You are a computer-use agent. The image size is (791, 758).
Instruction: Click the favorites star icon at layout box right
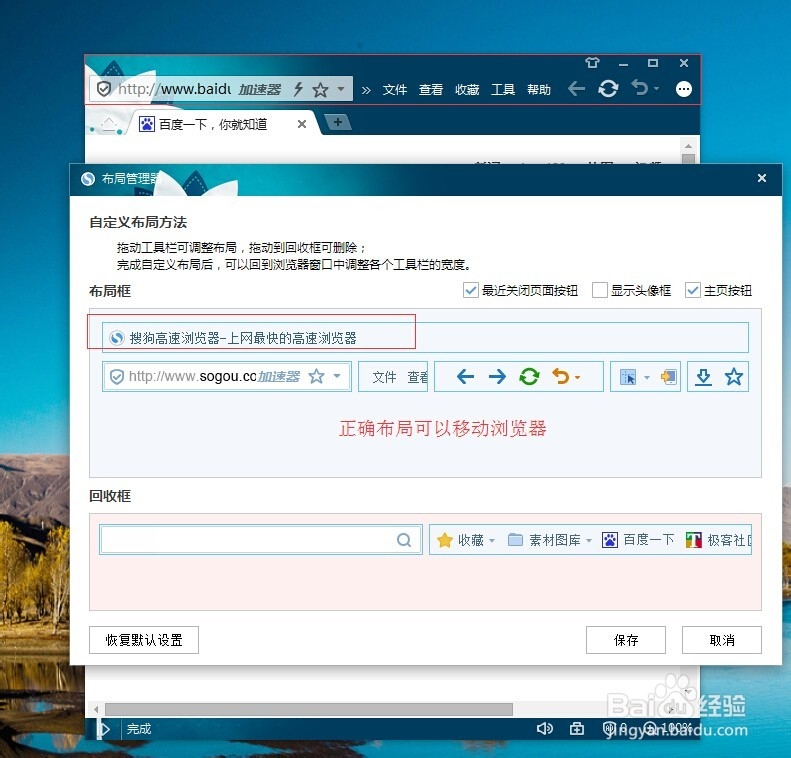(x=733, y=376)
